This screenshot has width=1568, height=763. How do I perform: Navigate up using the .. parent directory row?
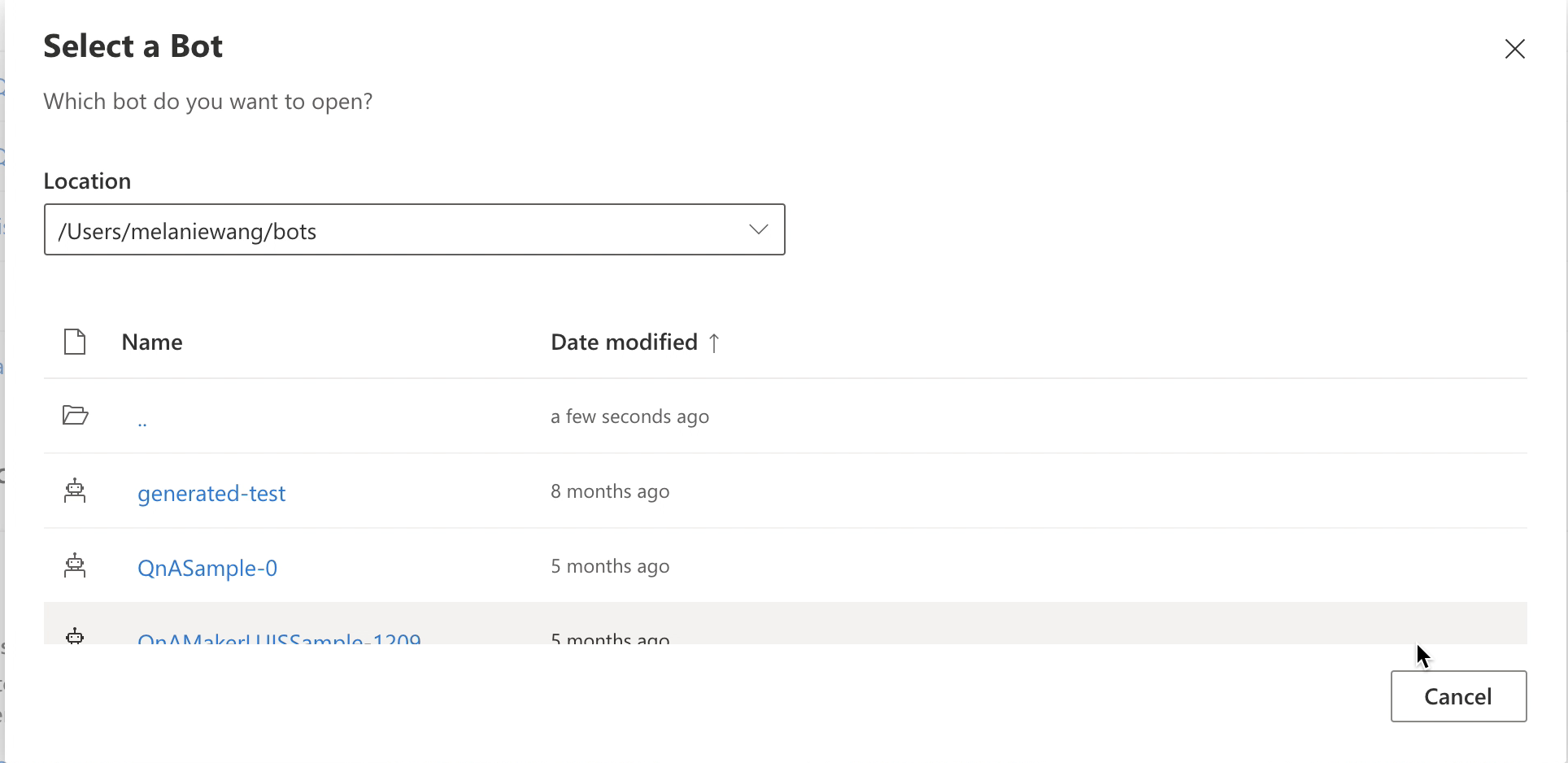pos(143,419)
